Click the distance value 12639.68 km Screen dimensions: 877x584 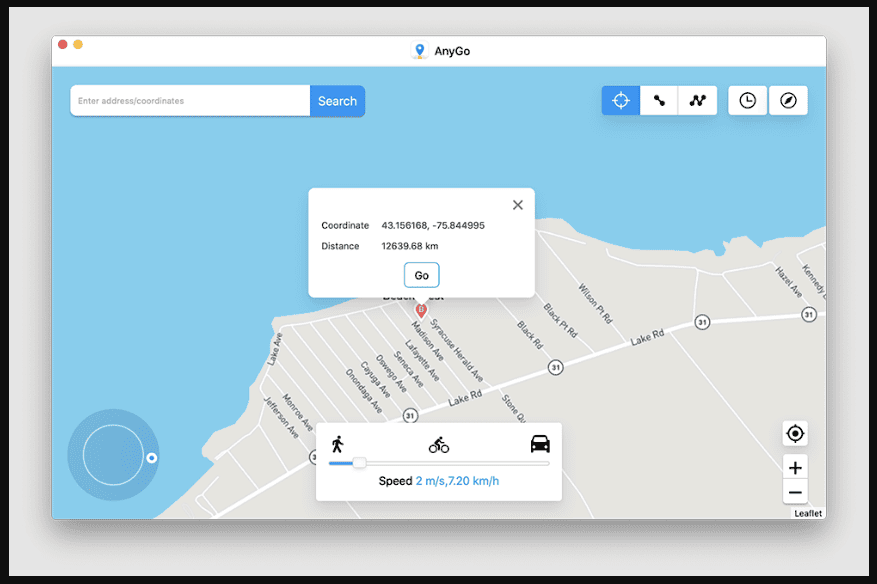(x=410, y=246)
